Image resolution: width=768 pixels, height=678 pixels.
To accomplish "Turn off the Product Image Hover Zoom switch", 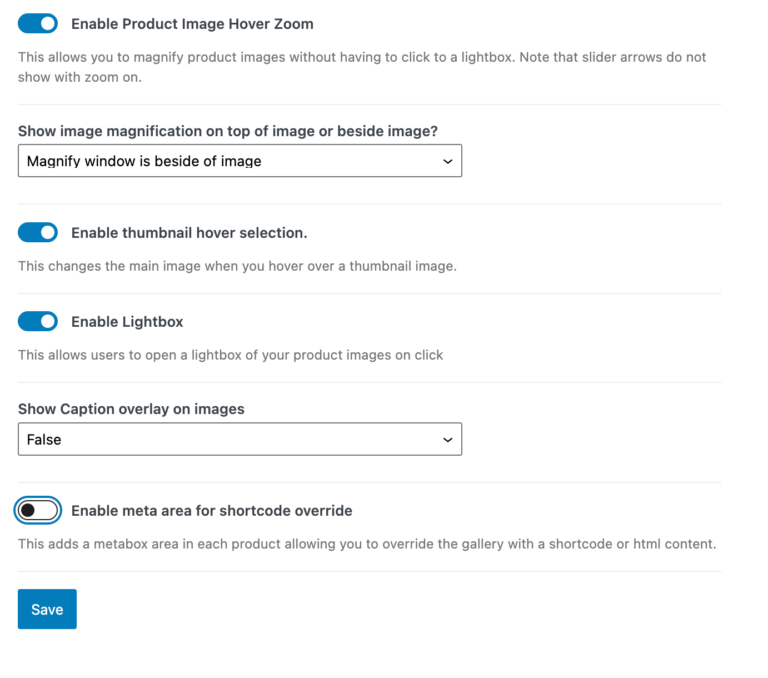I will 38,23.
